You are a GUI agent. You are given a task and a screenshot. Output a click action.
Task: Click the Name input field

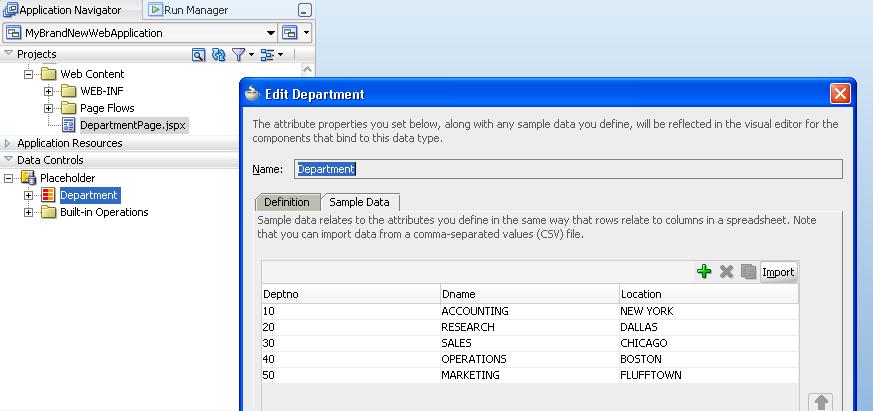pyautogui.click(x=567, y=169)
